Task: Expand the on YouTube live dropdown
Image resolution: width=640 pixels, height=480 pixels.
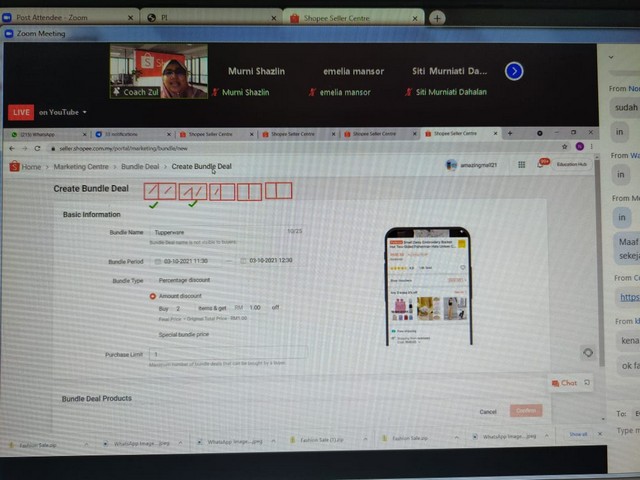Action: (x=85, y=112)
